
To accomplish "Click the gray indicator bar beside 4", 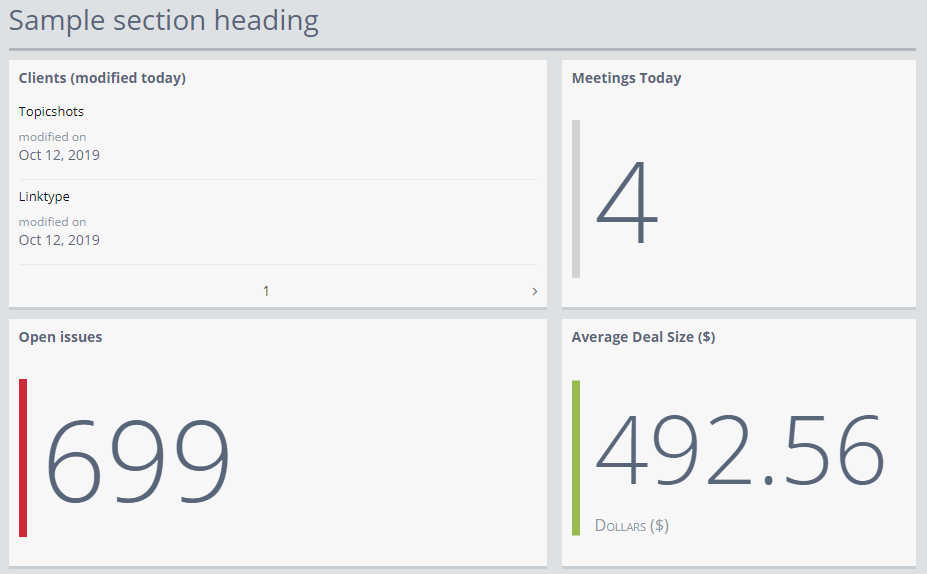I will 576,198.
